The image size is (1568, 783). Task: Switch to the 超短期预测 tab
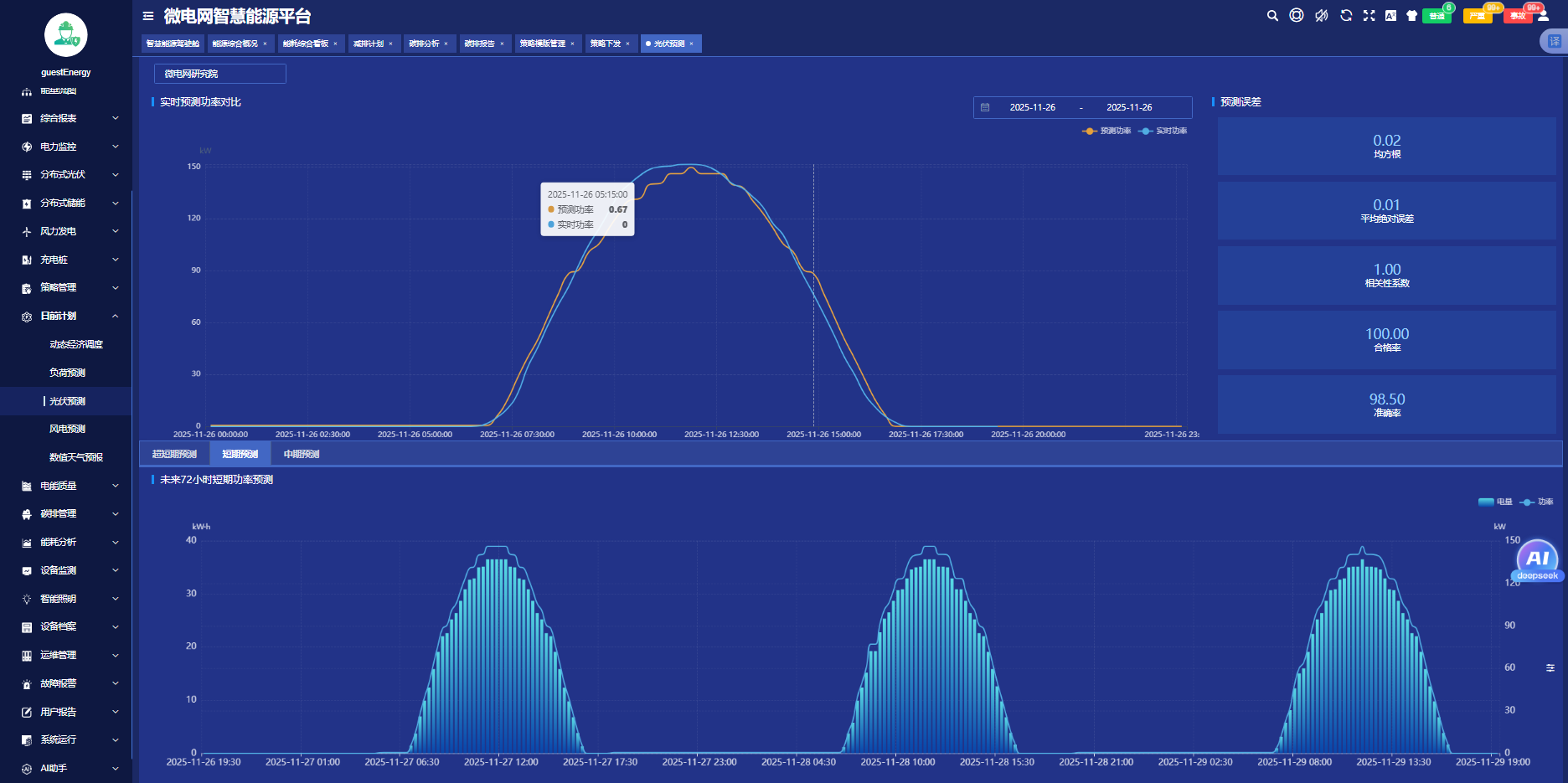(x=174, y=455)
